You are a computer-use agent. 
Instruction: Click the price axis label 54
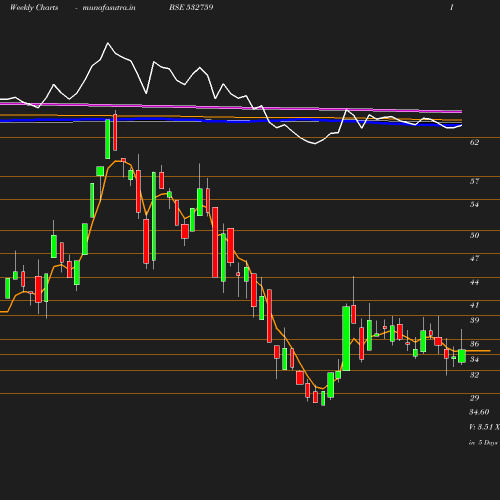coord(474,204)
